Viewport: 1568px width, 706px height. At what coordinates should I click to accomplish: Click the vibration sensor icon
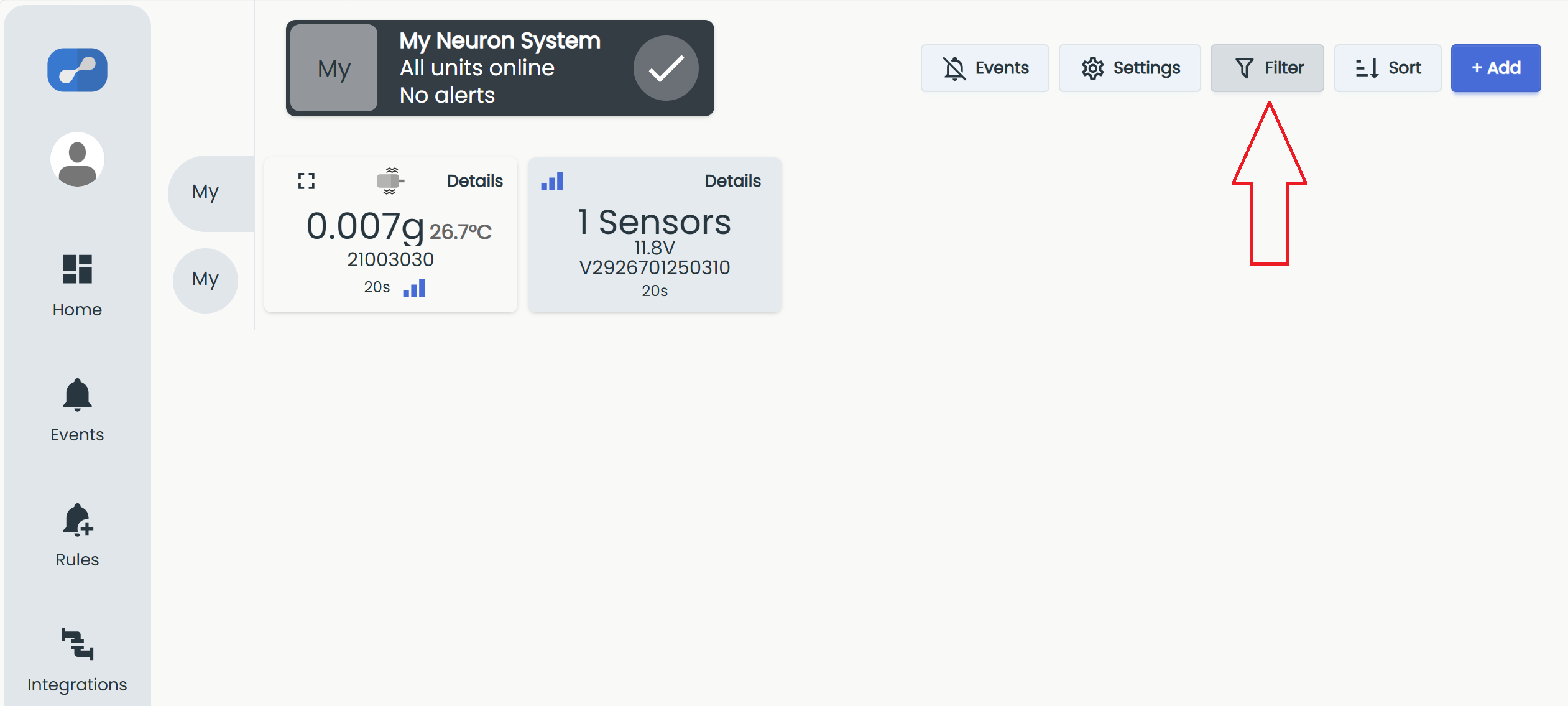pyautogui.click(x=390, y=181)
